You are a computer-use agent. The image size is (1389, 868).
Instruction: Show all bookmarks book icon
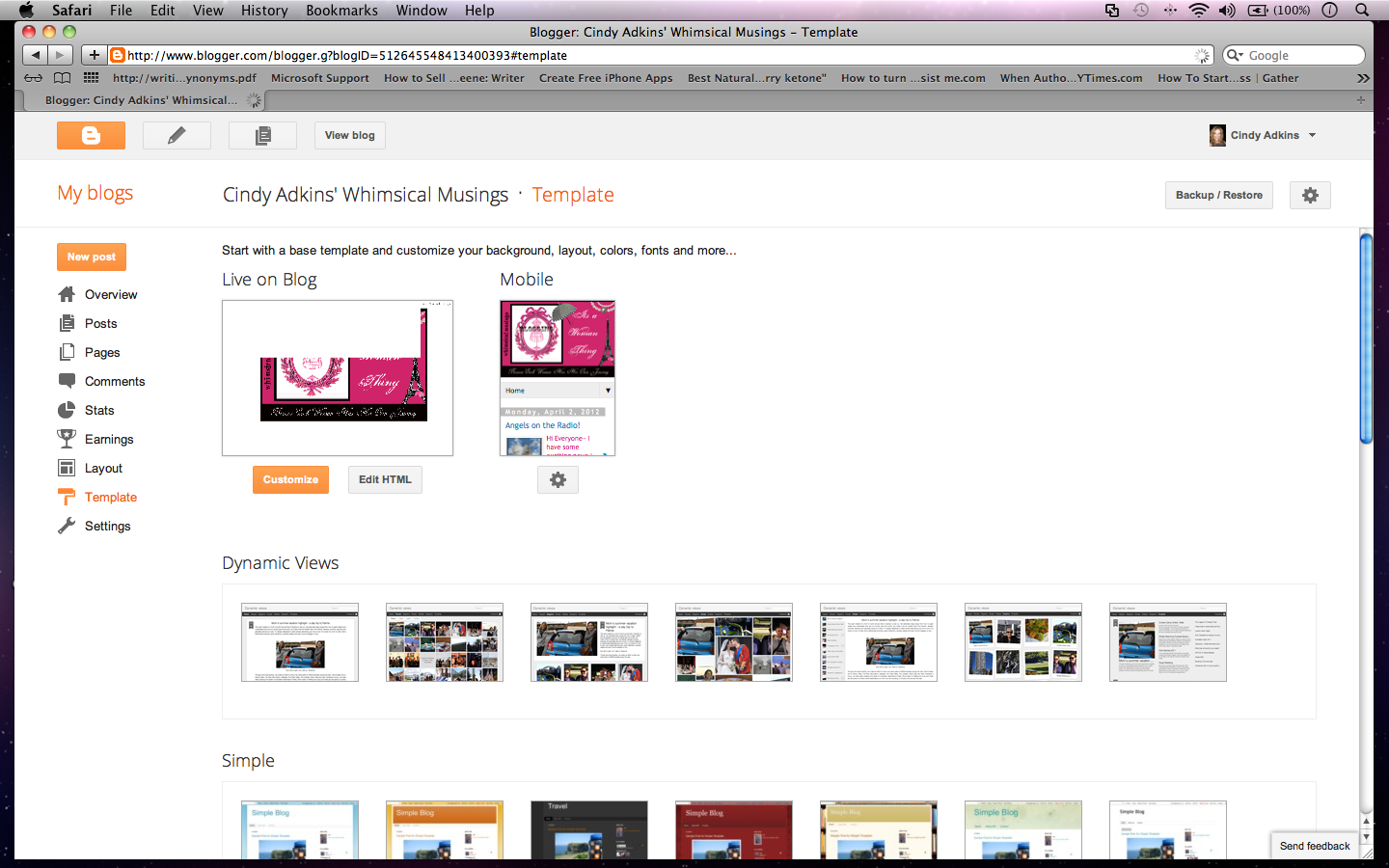click(x=63, y=78)
